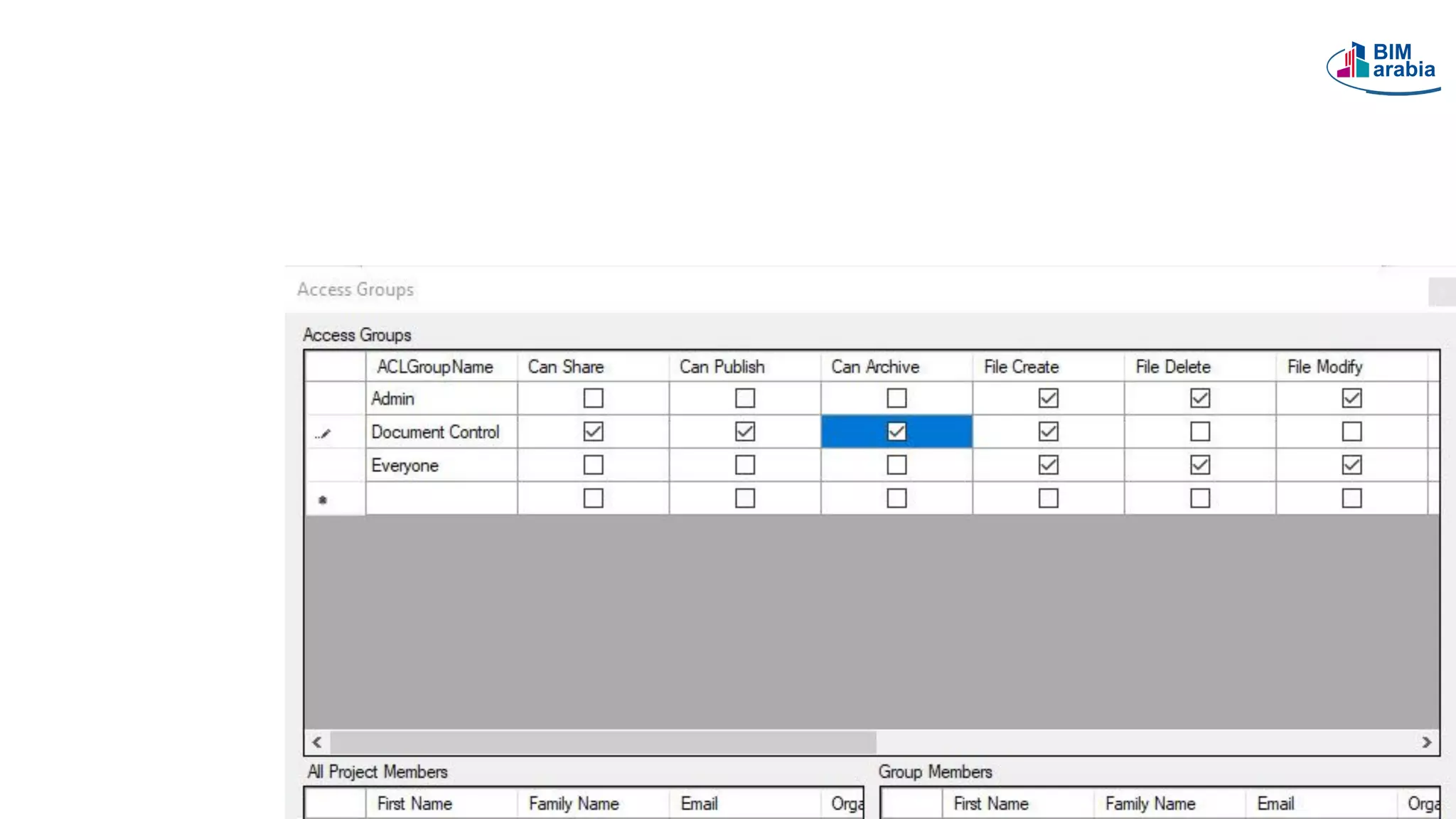
Task: Enable Can Share for Admin group
Action: [593, 398]
